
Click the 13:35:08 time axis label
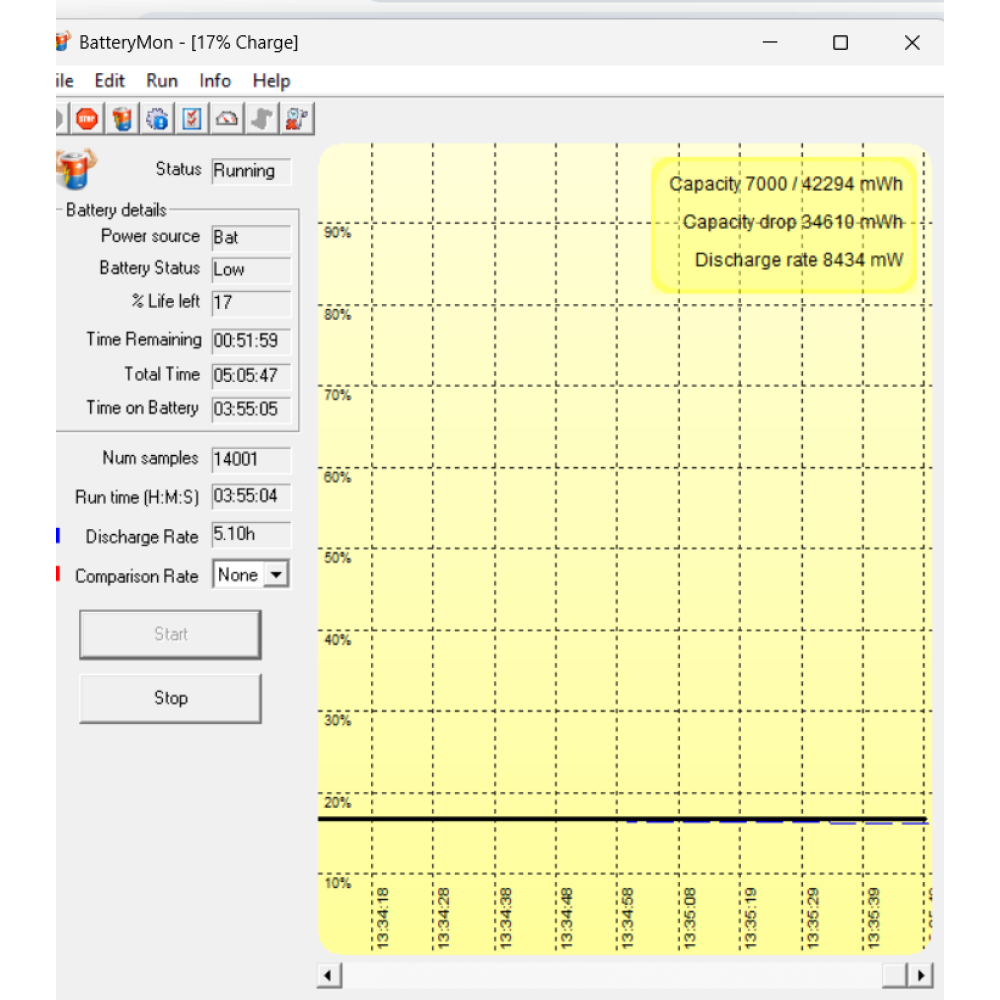tap(689, 918)
